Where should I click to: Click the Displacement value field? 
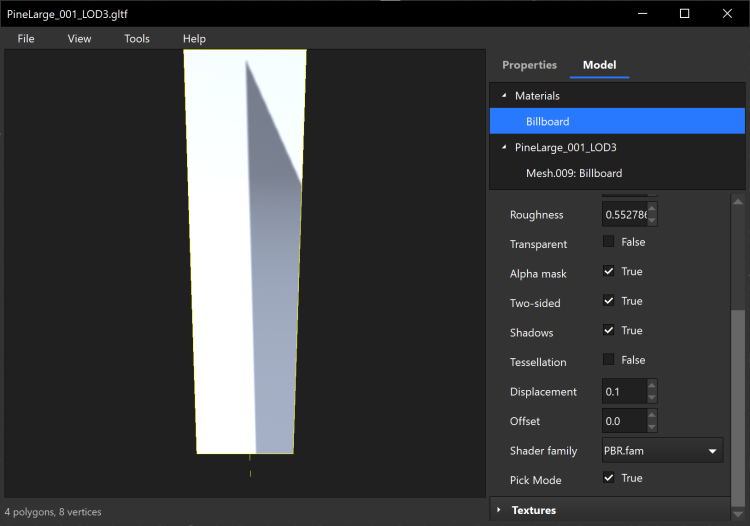(x=624, y=392)
